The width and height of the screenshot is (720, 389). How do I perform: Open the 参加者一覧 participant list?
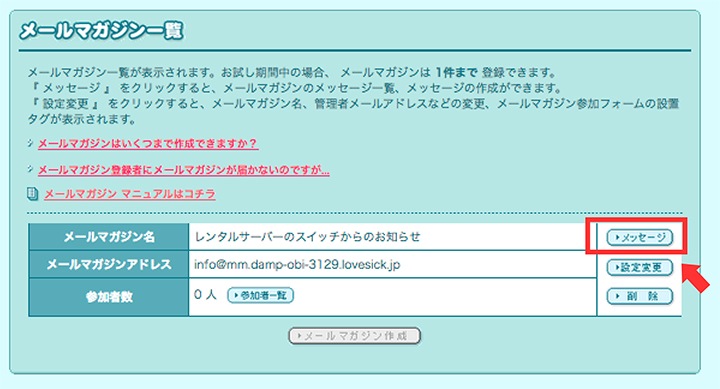coord(260,295)
